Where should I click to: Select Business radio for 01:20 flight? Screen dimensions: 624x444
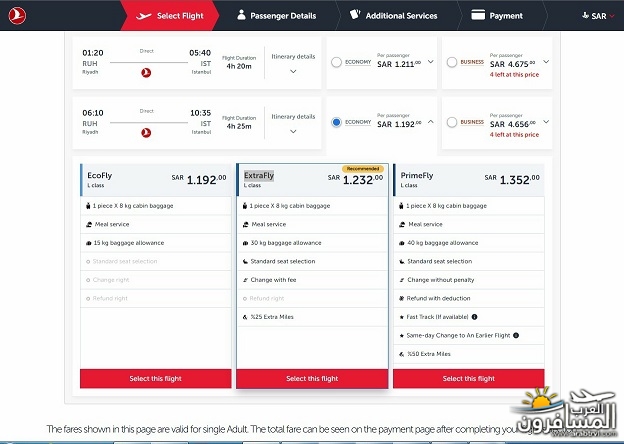452,62
